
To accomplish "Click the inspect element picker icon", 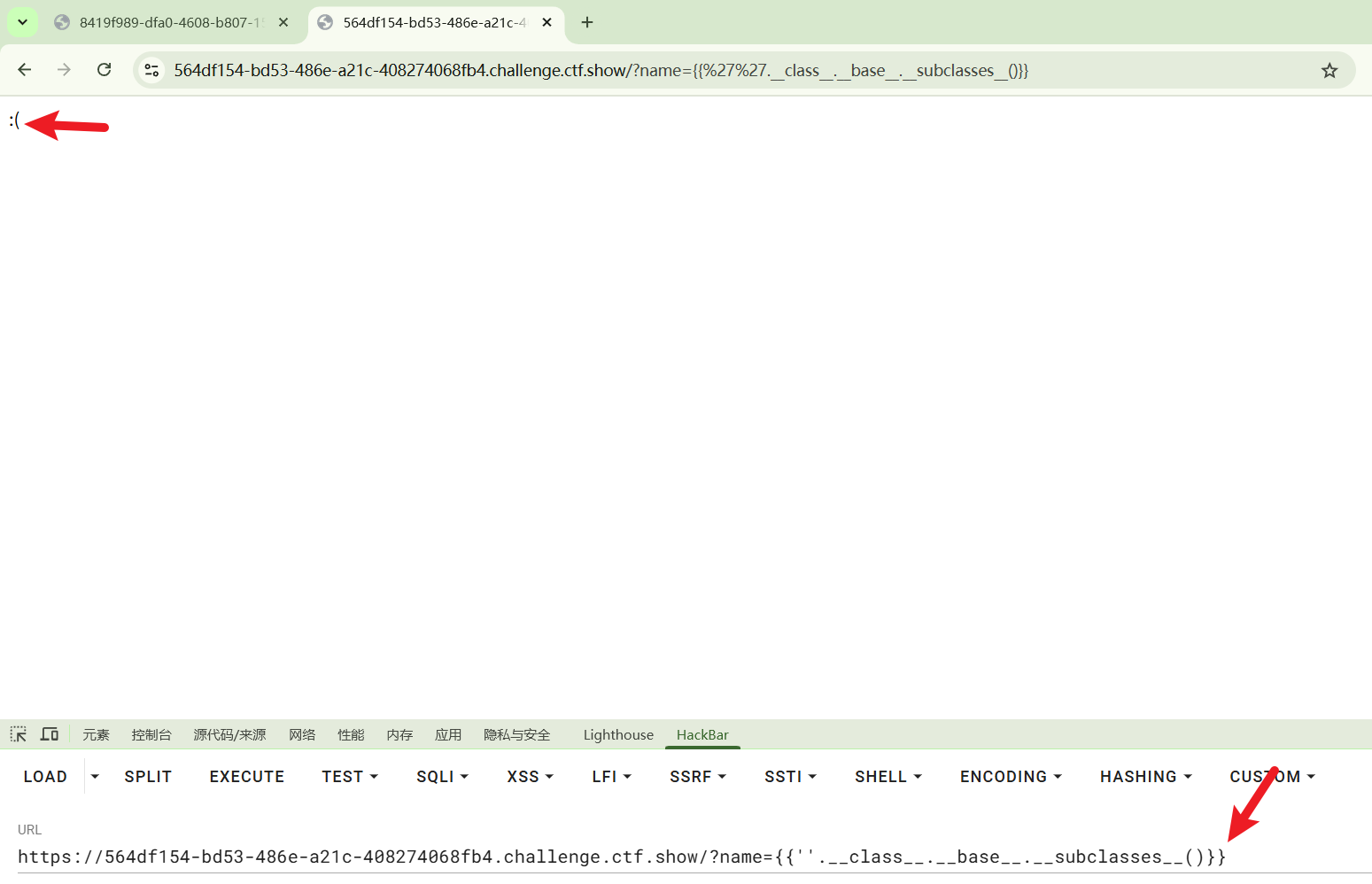I will click(18, 734).
